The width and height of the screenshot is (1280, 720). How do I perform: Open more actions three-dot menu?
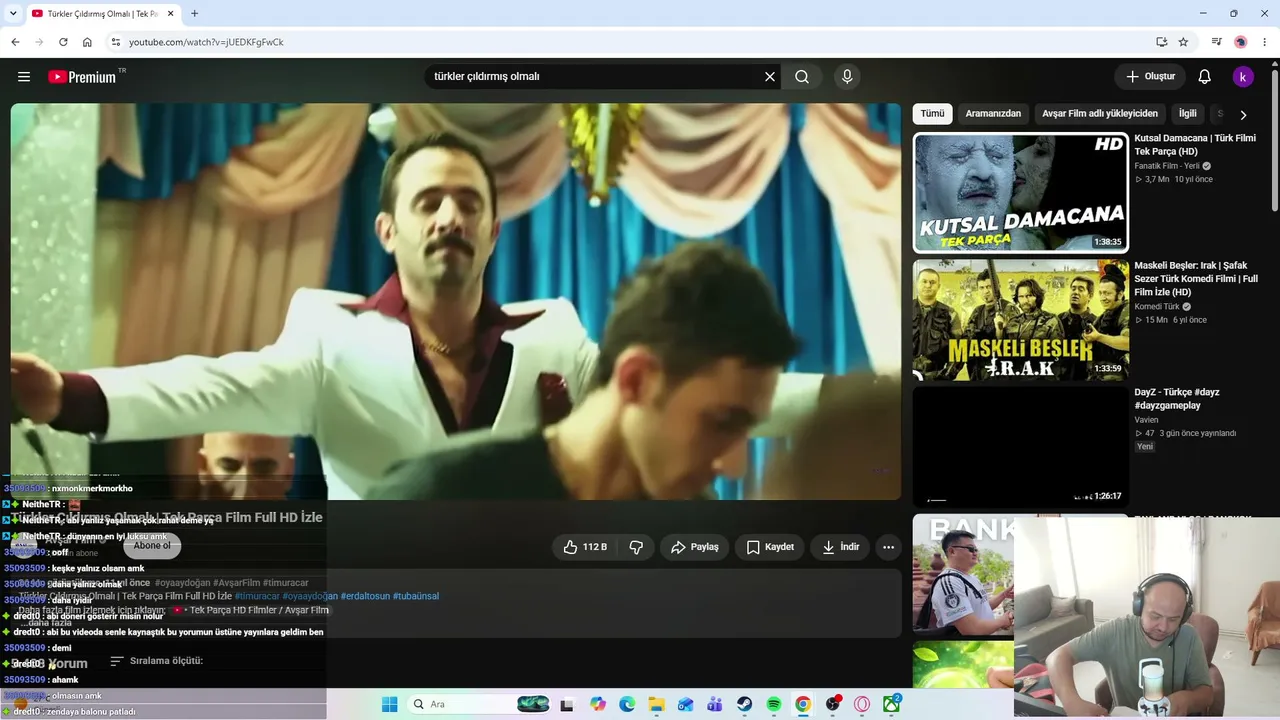coord(888,547)
